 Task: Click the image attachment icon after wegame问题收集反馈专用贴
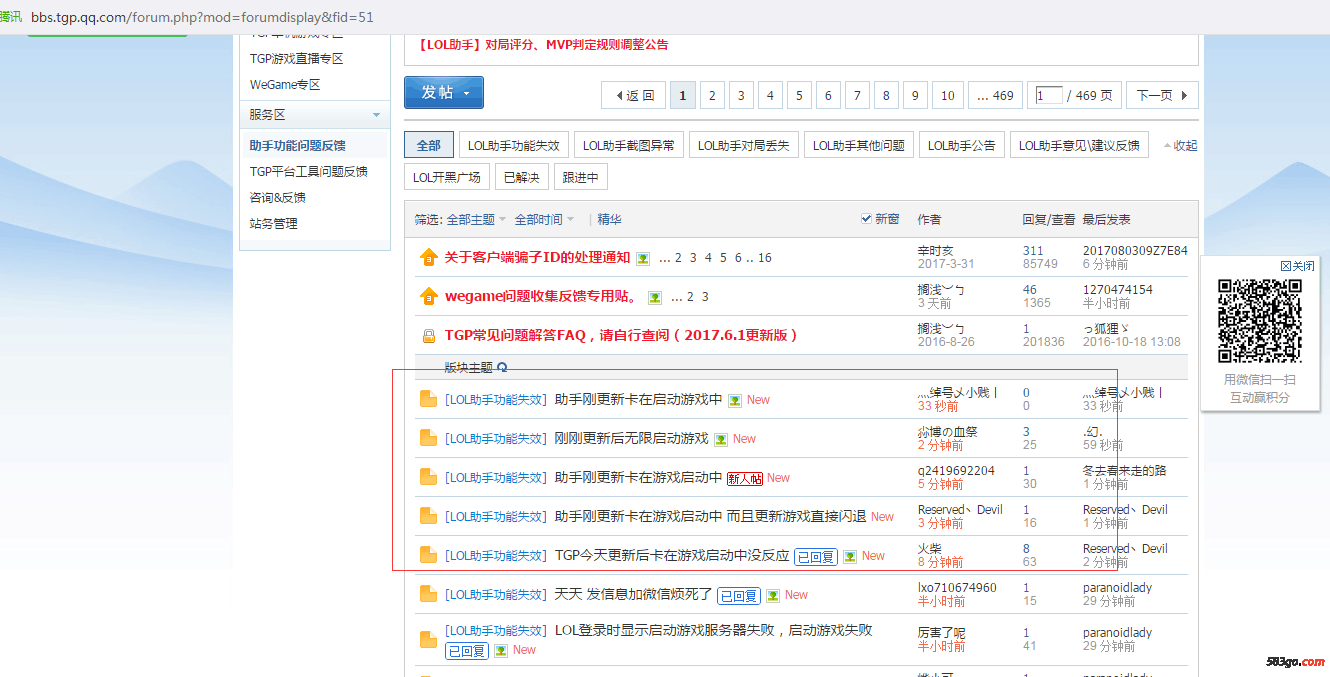(x=655, y=297)
